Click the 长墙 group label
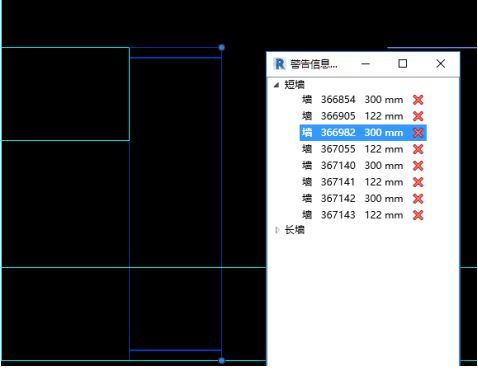 pos(294,230)
